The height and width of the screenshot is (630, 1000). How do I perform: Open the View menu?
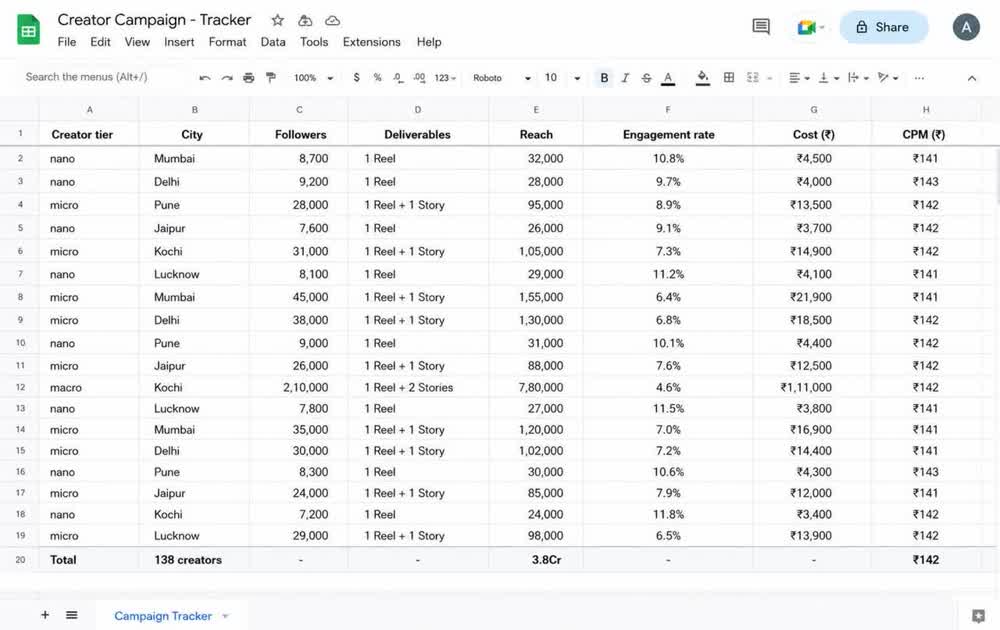point(137,42)
